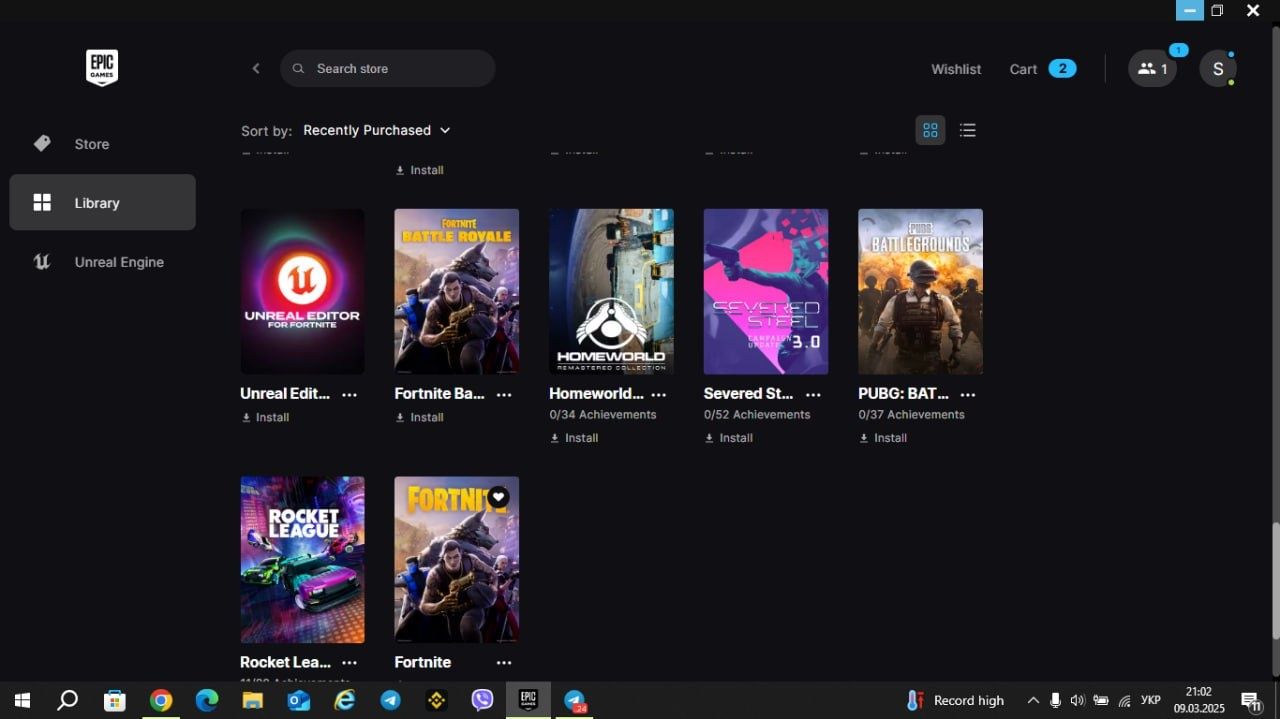Open the Cart

pos(1042,69)
